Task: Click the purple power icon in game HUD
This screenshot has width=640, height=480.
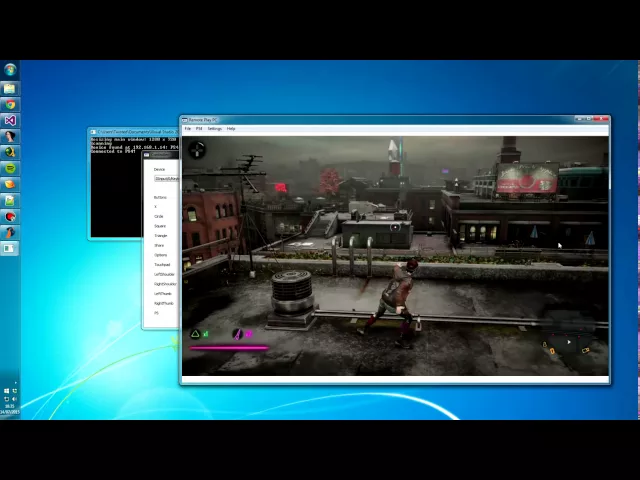Action: 237,334
